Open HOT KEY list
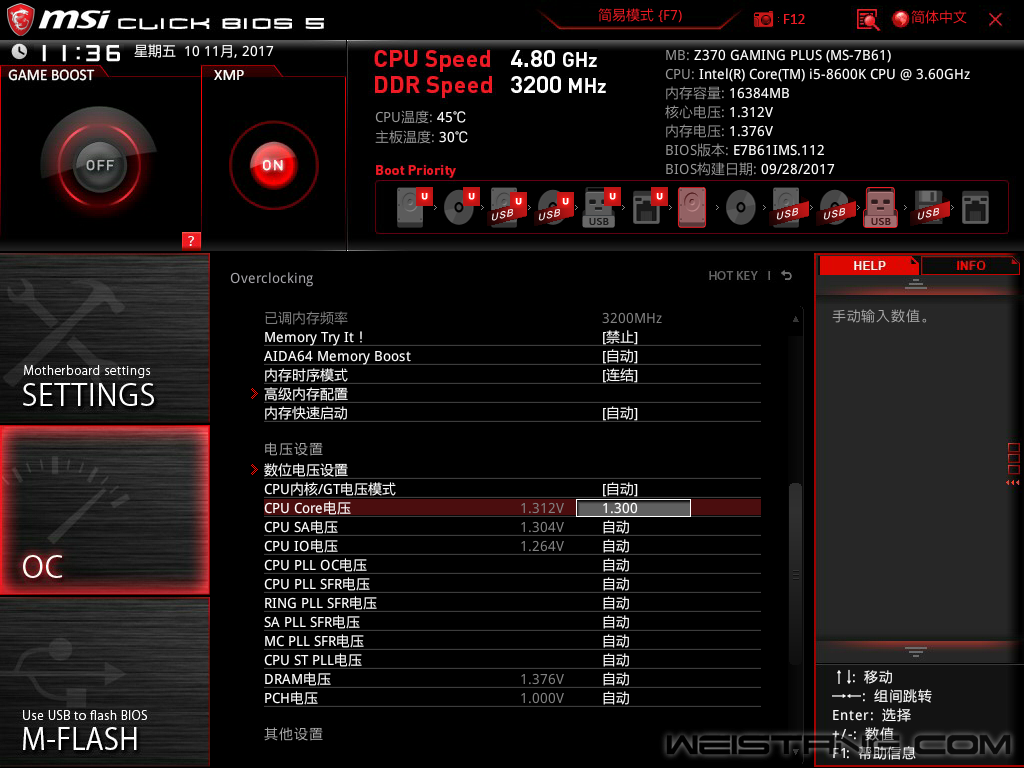The image size is (1024, 768). (733, 276)
